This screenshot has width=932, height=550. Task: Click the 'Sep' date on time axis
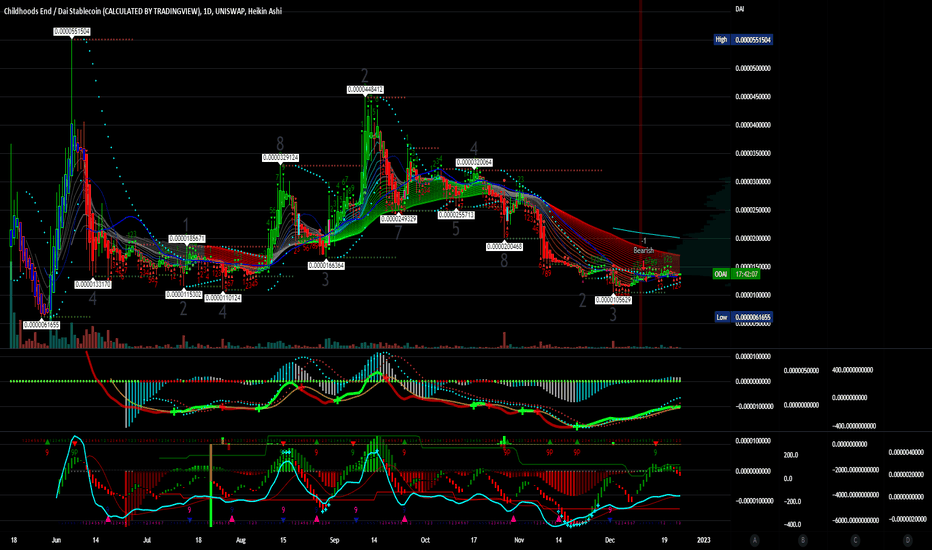pos(335,540)
